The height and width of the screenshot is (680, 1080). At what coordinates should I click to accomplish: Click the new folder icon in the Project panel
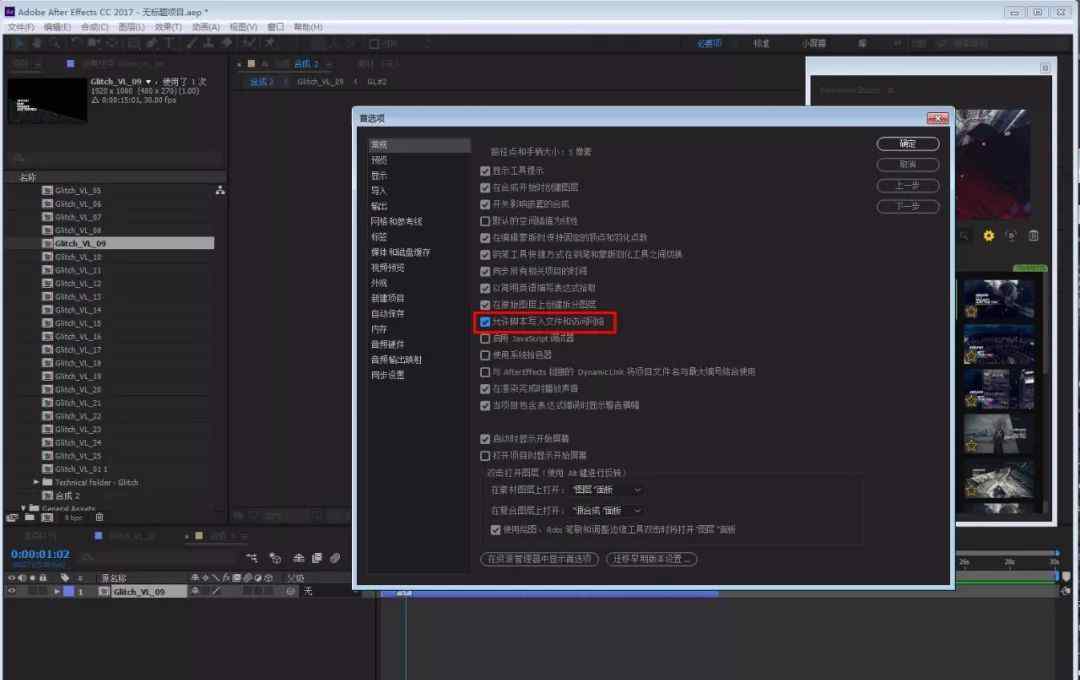[x=29, y=517]
